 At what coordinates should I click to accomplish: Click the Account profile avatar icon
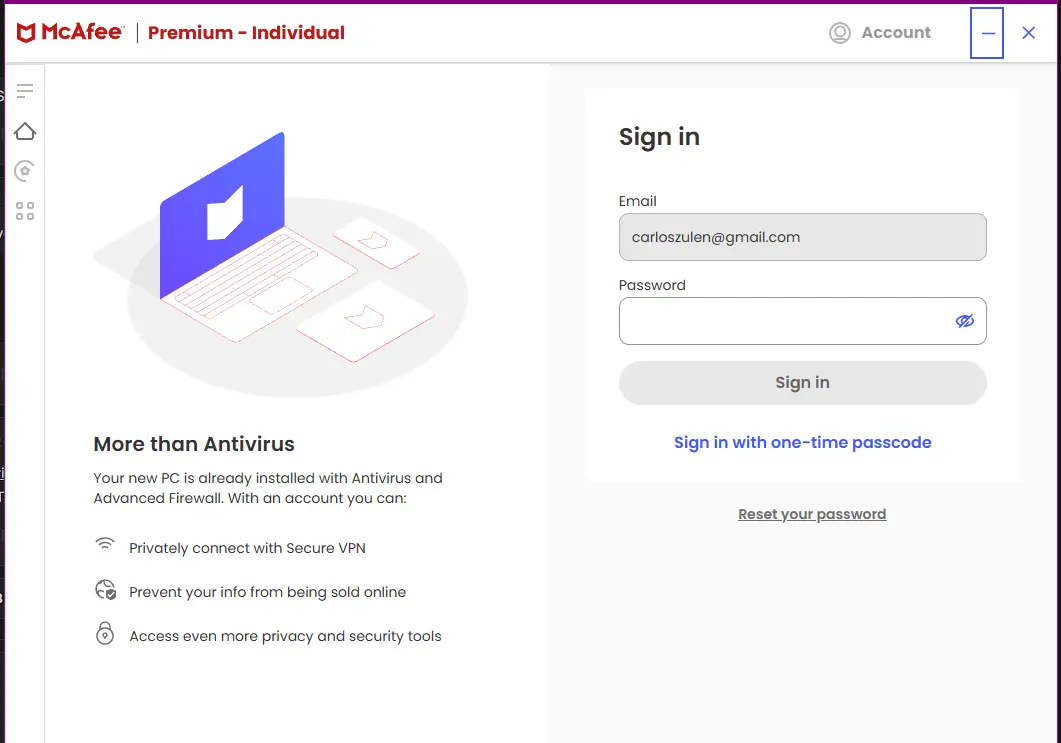pyautogui.click(x=840, y=32)
